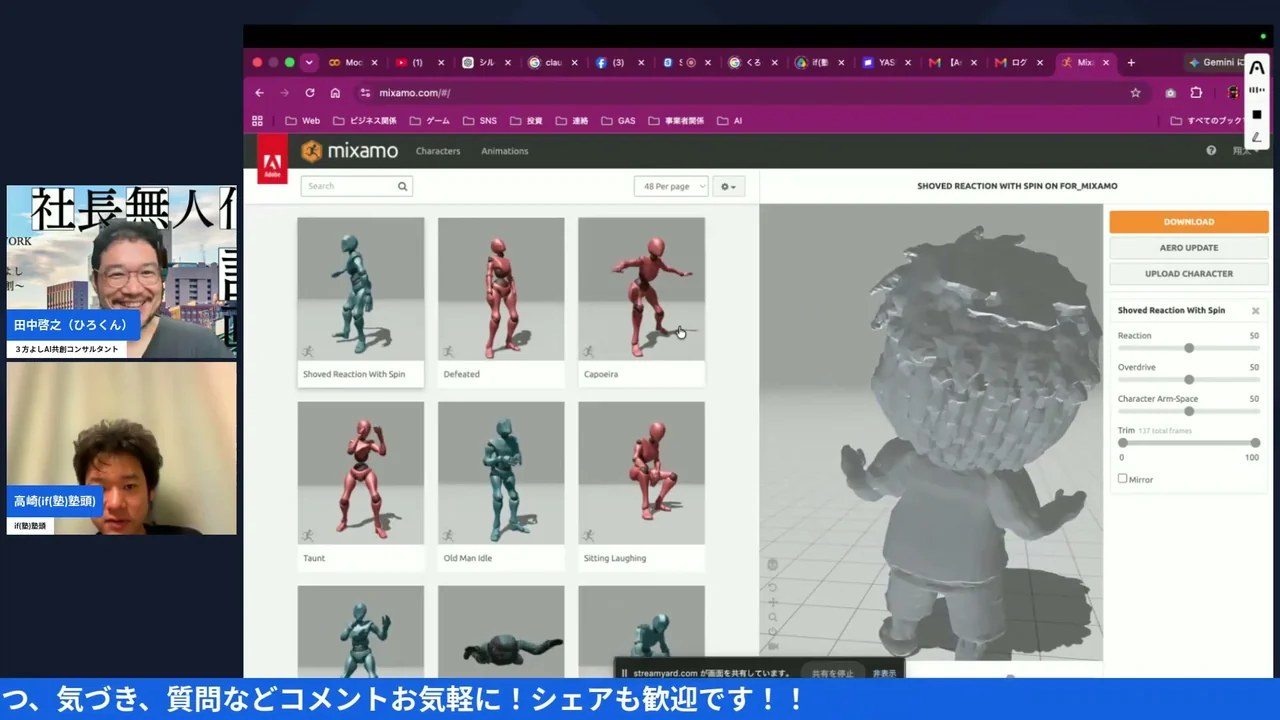
Task: Open the Characters menu
Action: tap(438, 151)
